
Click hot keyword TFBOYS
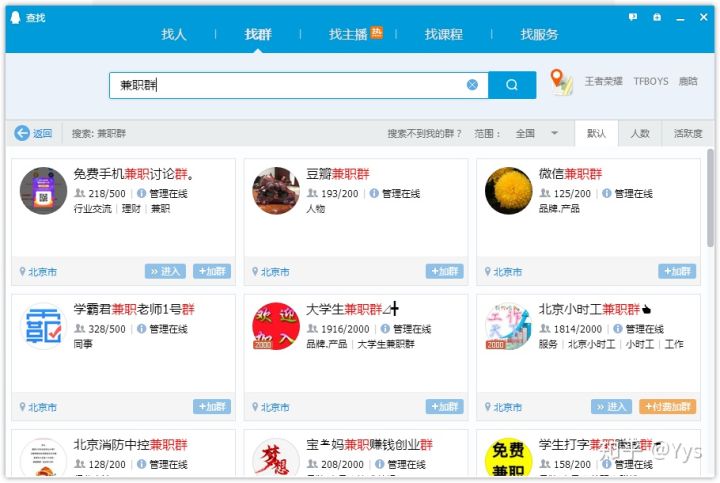(651, 81)
